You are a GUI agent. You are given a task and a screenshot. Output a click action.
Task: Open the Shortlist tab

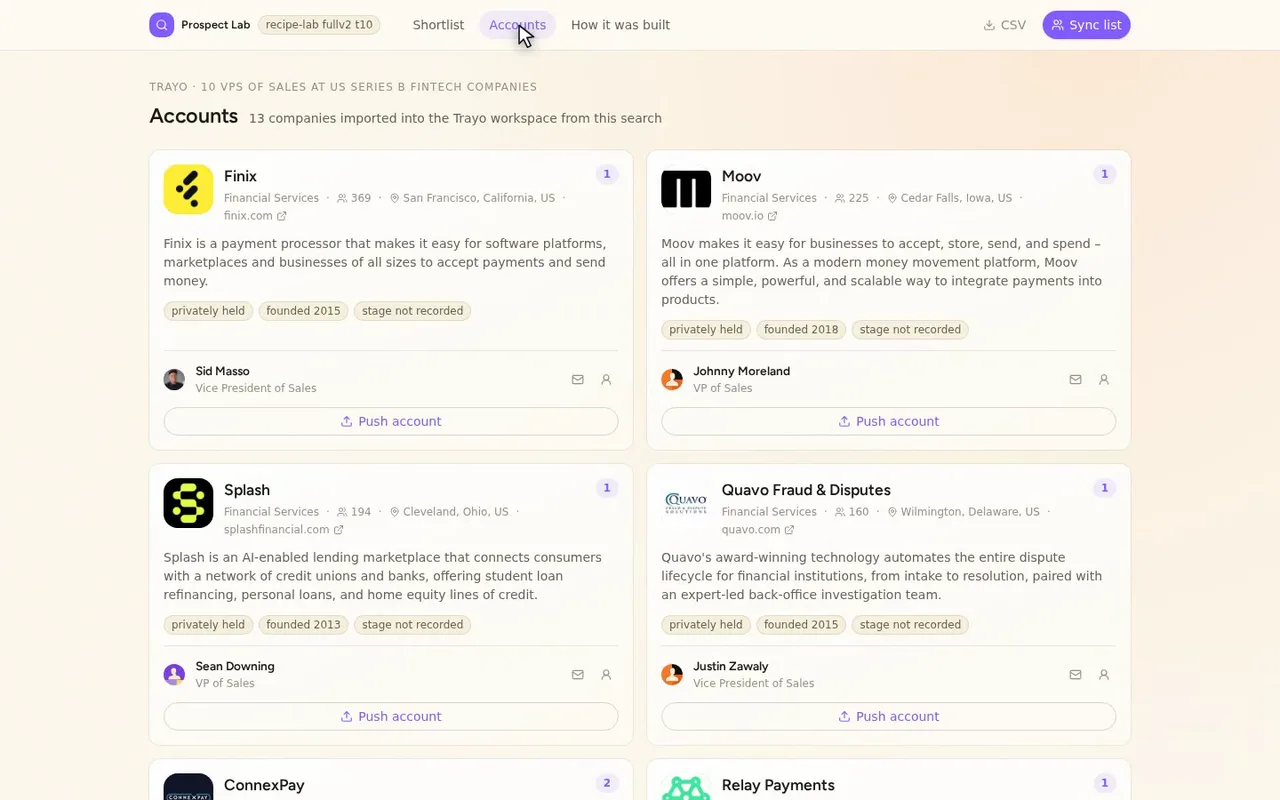click(x=438, y=25)
